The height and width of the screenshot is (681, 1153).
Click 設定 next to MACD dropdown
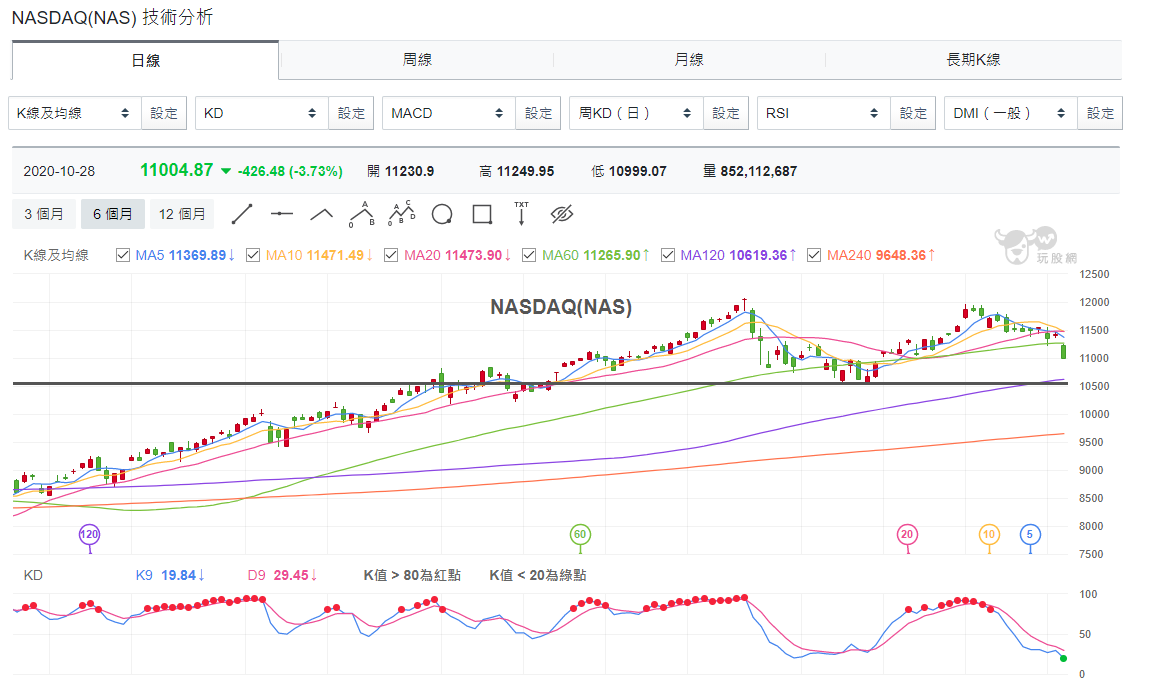click(538, 113)
